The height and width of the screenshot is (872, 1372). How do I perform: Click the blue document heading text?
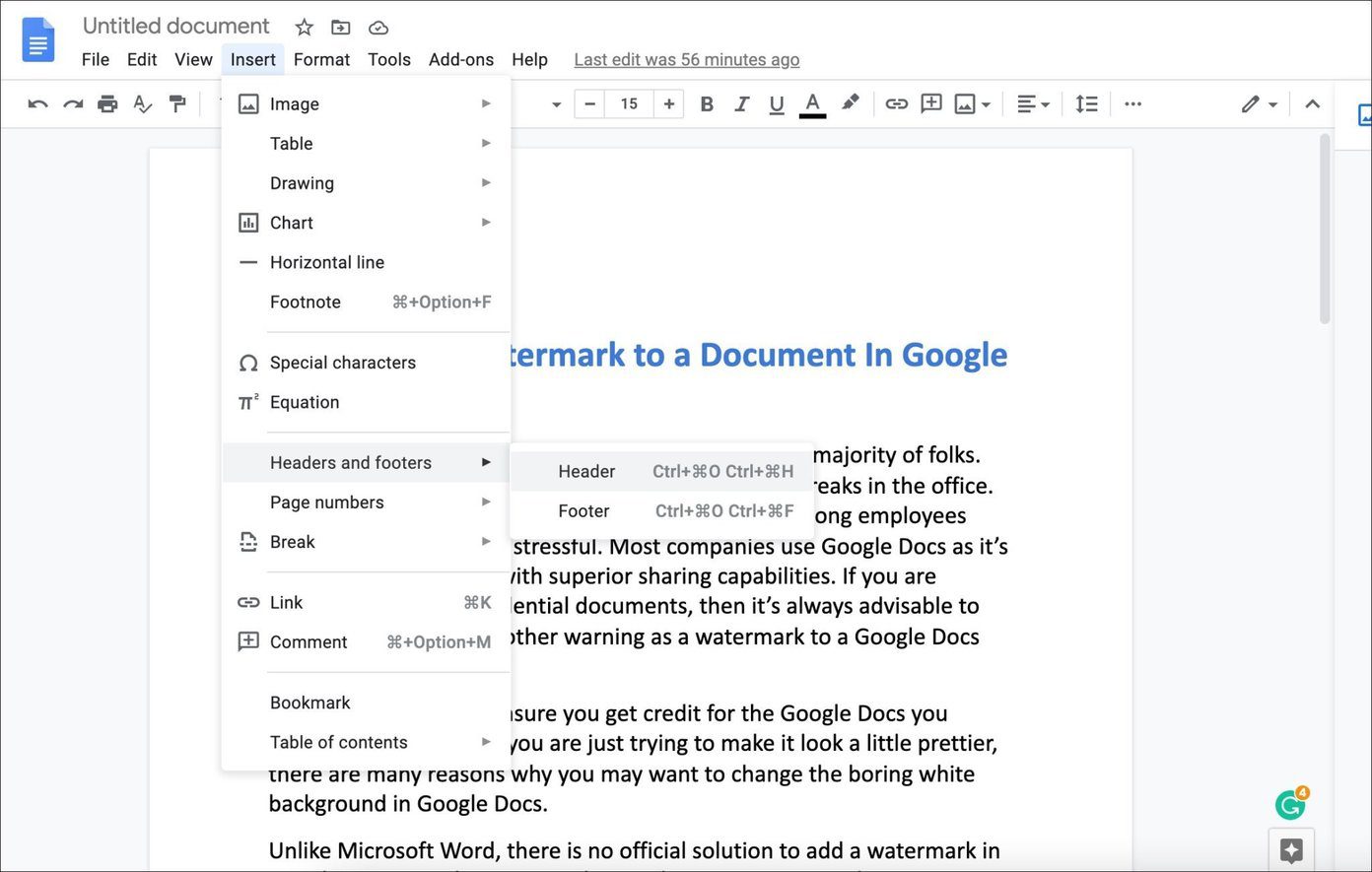coord(757,354)
